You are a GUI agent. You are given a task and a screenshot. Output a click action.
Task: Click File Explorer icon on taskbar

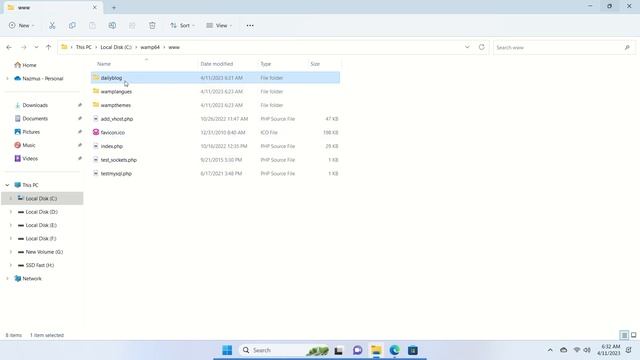(376, 350)
